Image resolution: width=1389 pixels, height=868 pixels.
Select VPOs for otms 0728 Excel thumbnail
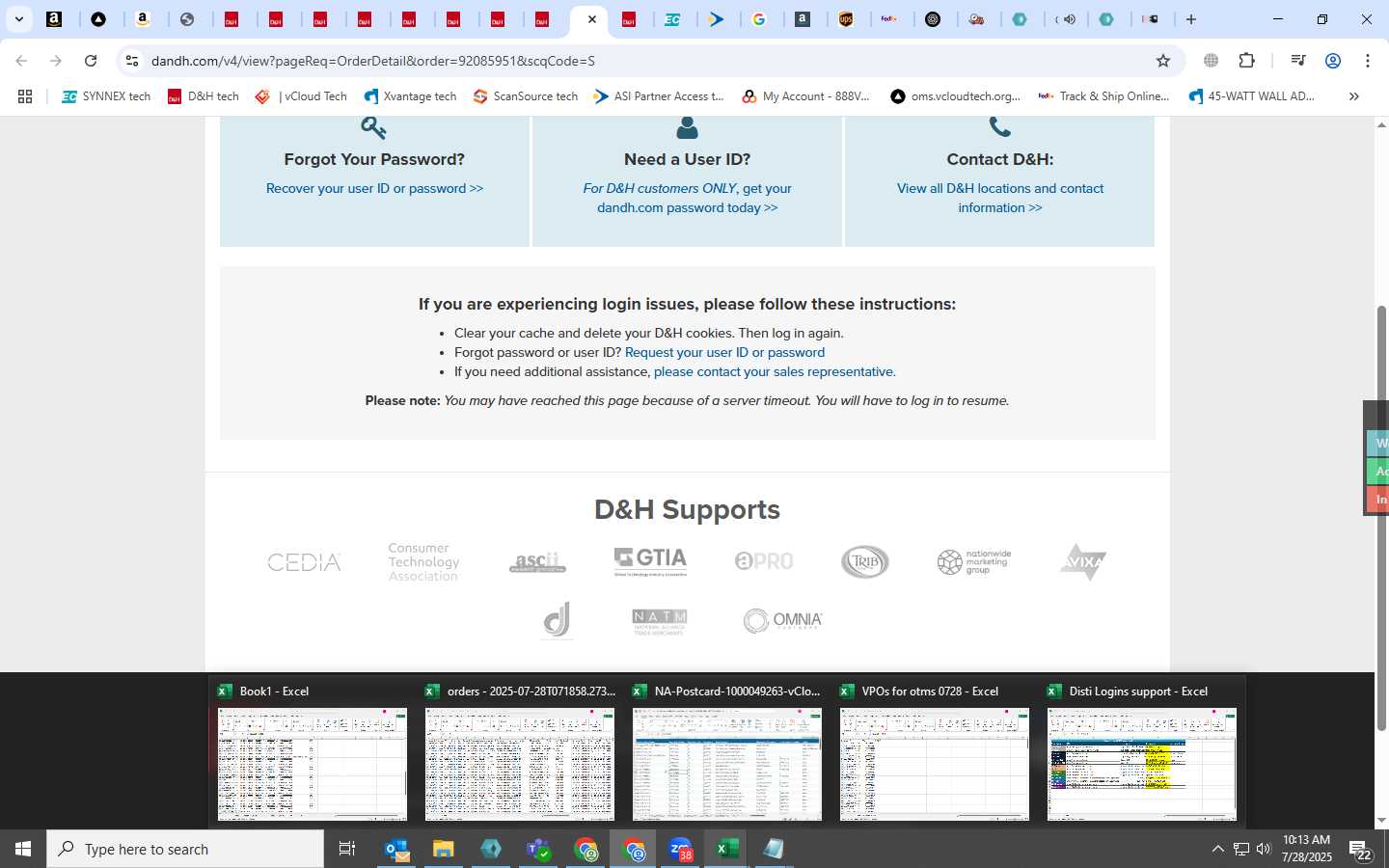[x=934, y=753]
